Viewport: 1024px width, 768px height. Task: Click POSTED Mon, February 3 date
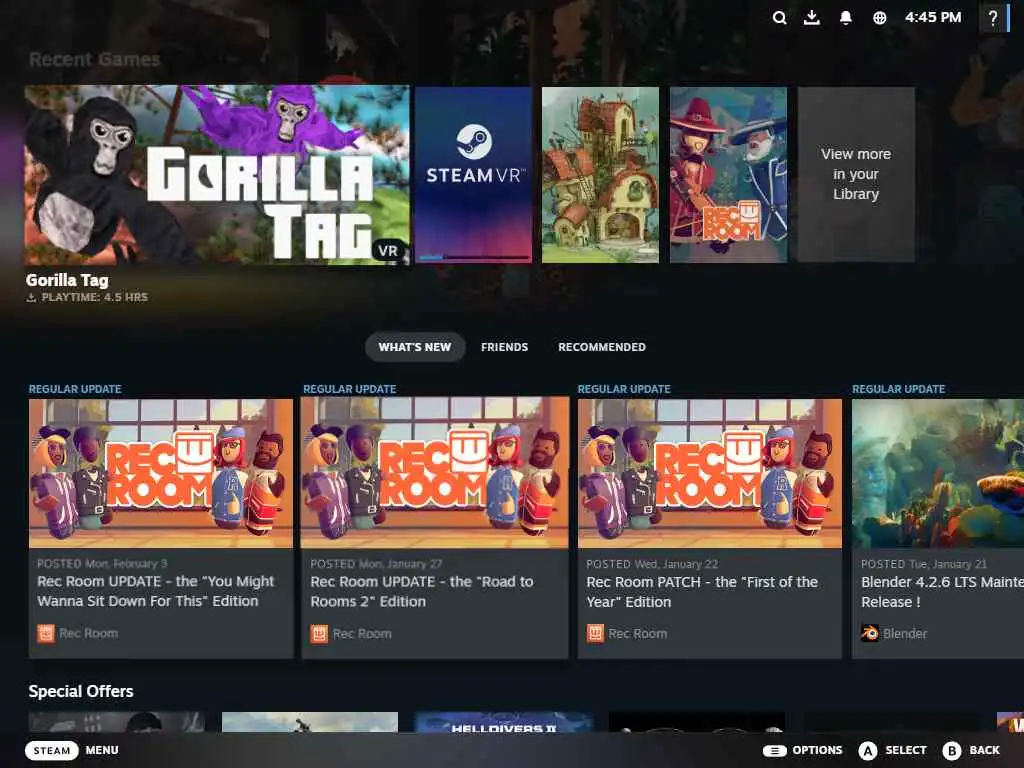point(103,564)
